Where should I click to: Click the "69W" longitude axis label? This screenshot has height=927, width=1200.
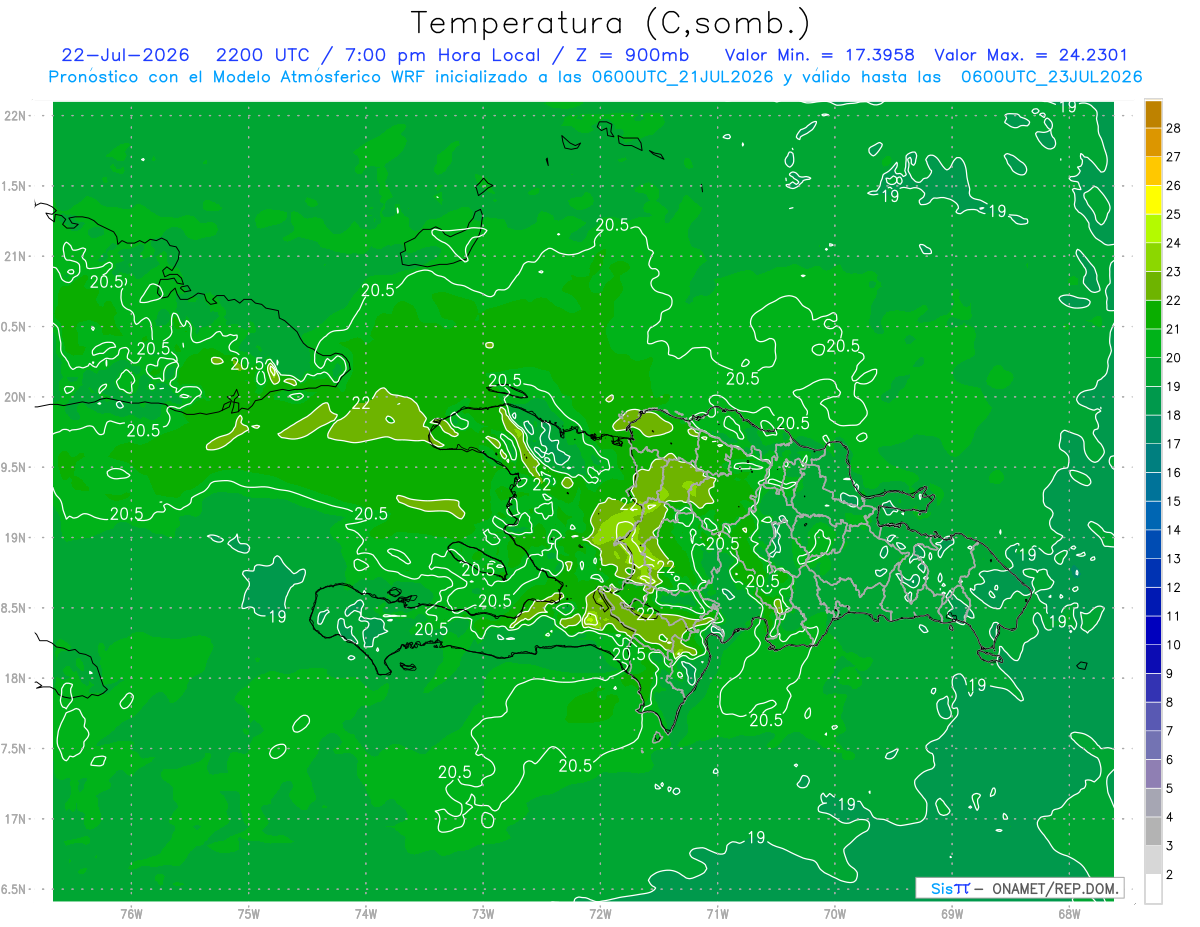point(952,913)
